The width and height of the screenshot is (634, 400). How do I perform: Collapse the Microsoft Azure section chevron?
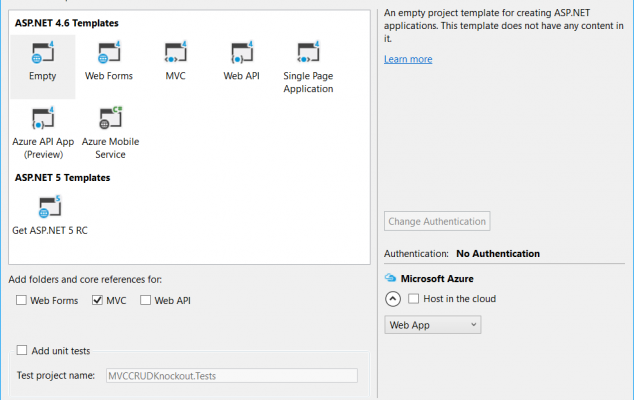[x=393, y=299]
